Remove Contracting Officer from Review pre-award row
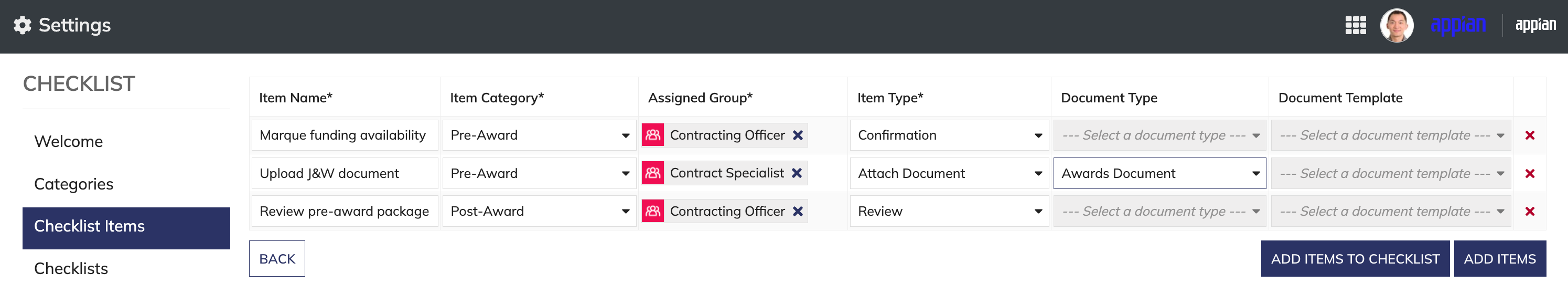The width and height of the screenshot is (1568, 294). (798, 211)
